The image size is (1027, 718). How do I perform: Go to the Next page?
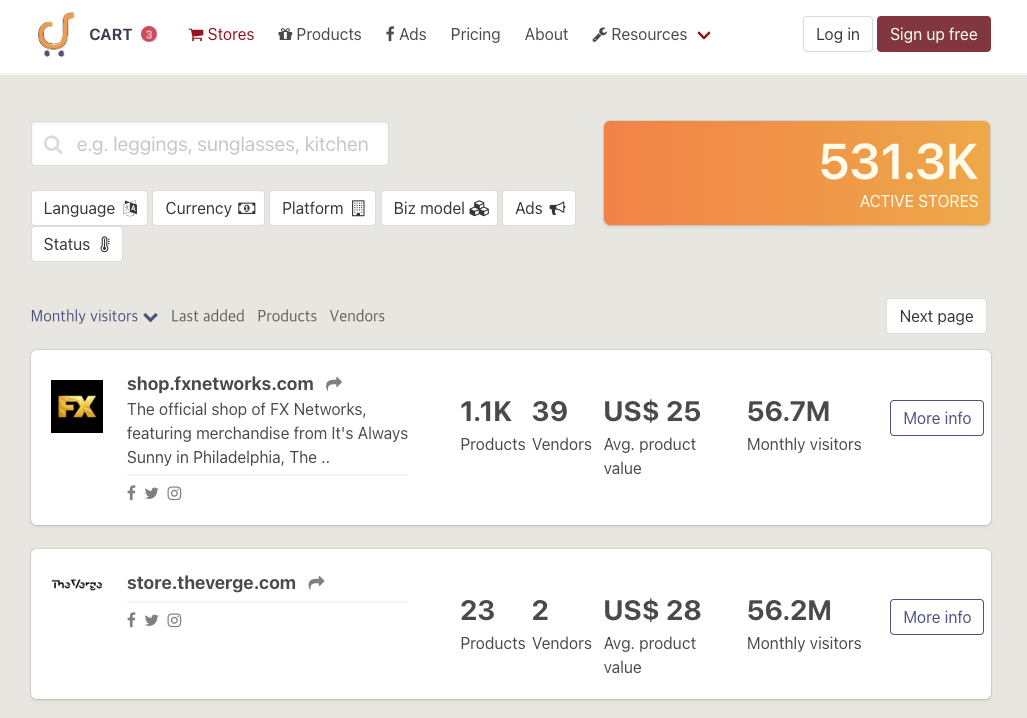[936, 316]
